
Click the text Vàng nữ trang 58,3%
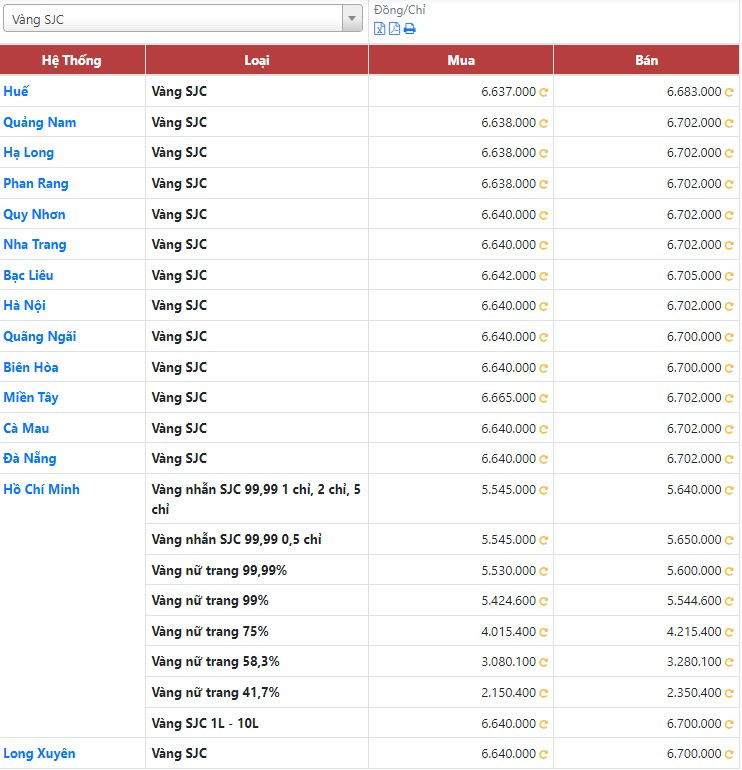click(215, 661)
